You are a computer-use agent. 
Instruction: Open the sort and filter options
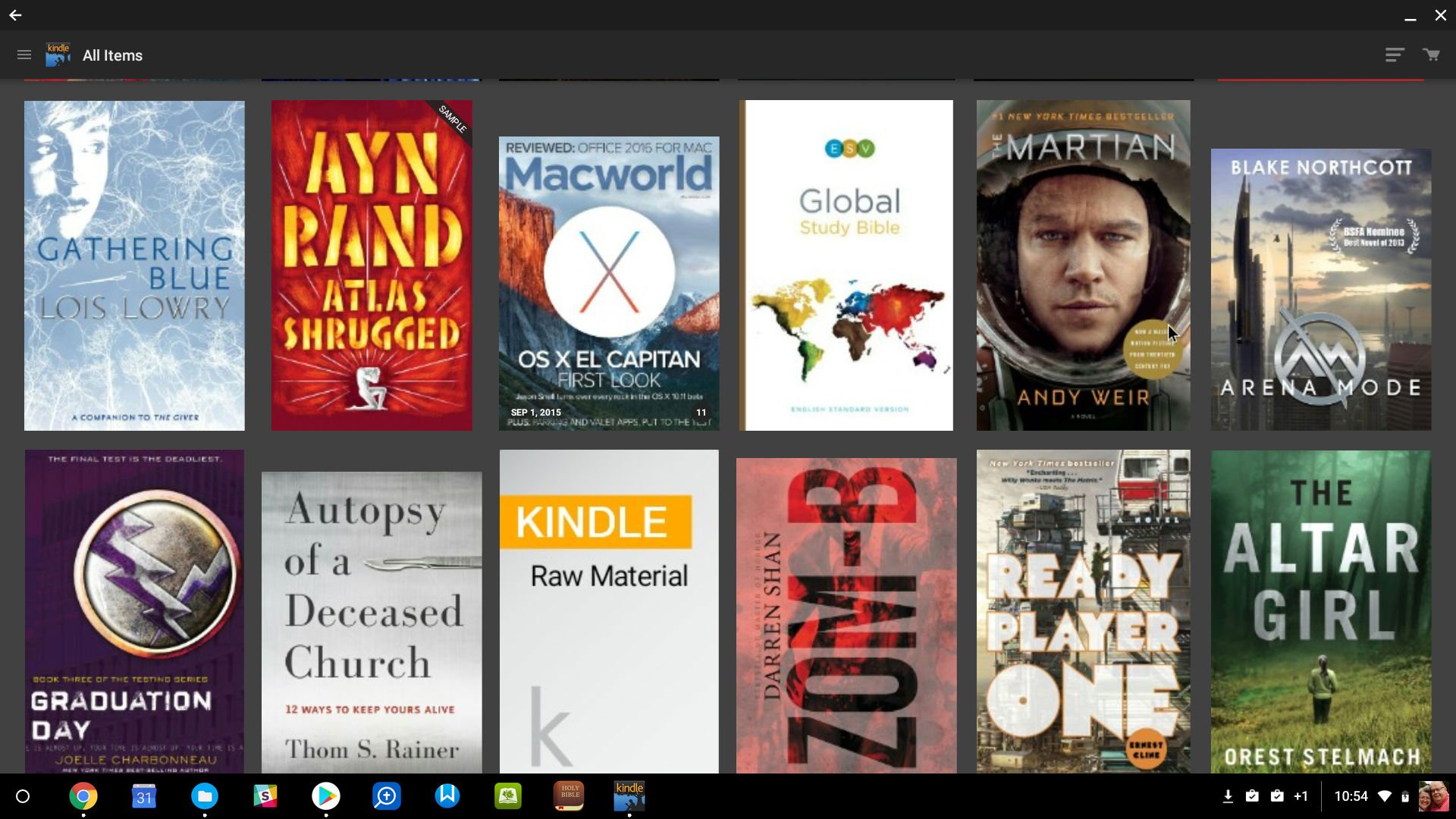(1395, 55)
